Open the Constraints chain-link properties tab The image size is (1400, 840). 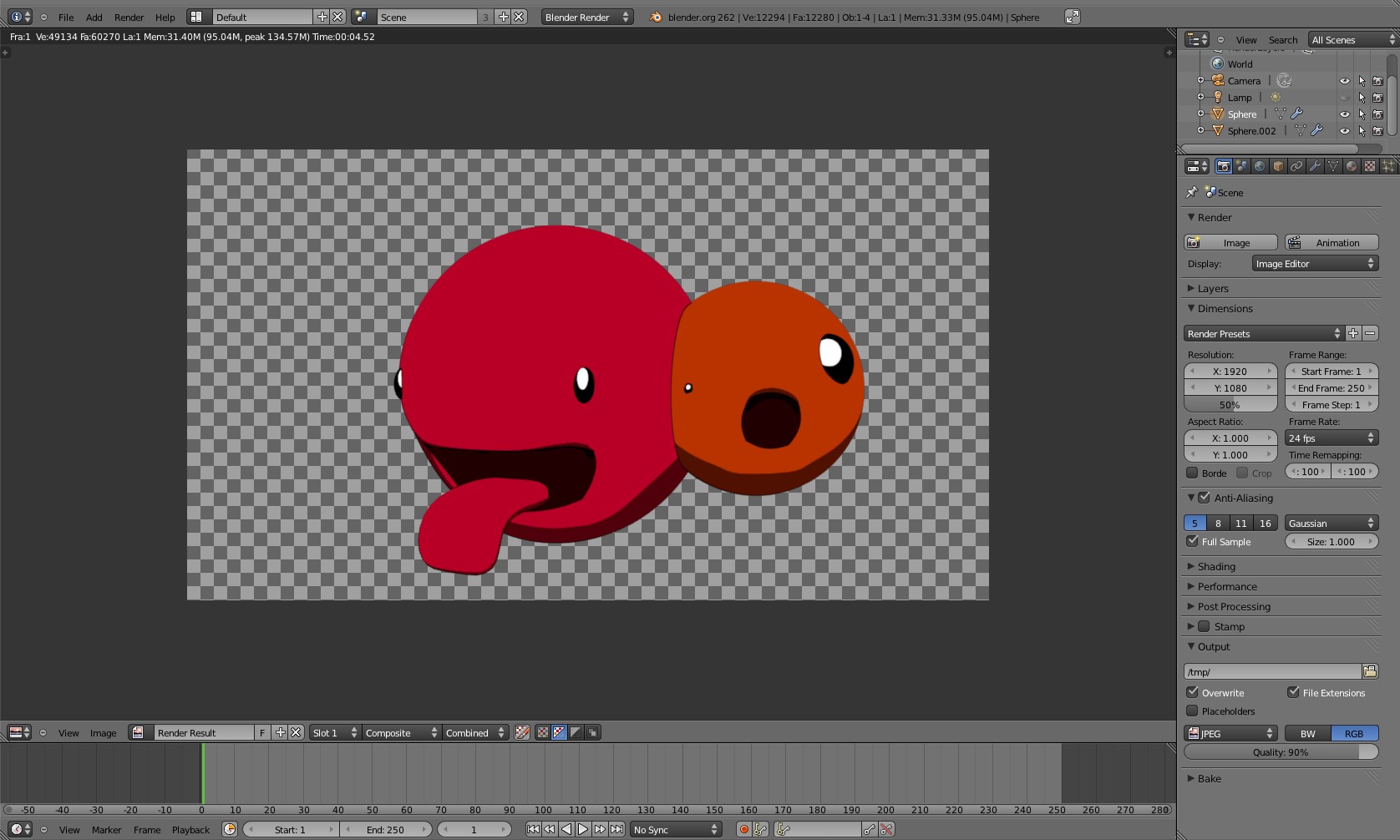pyautogui.click(x=1296, y=166)
